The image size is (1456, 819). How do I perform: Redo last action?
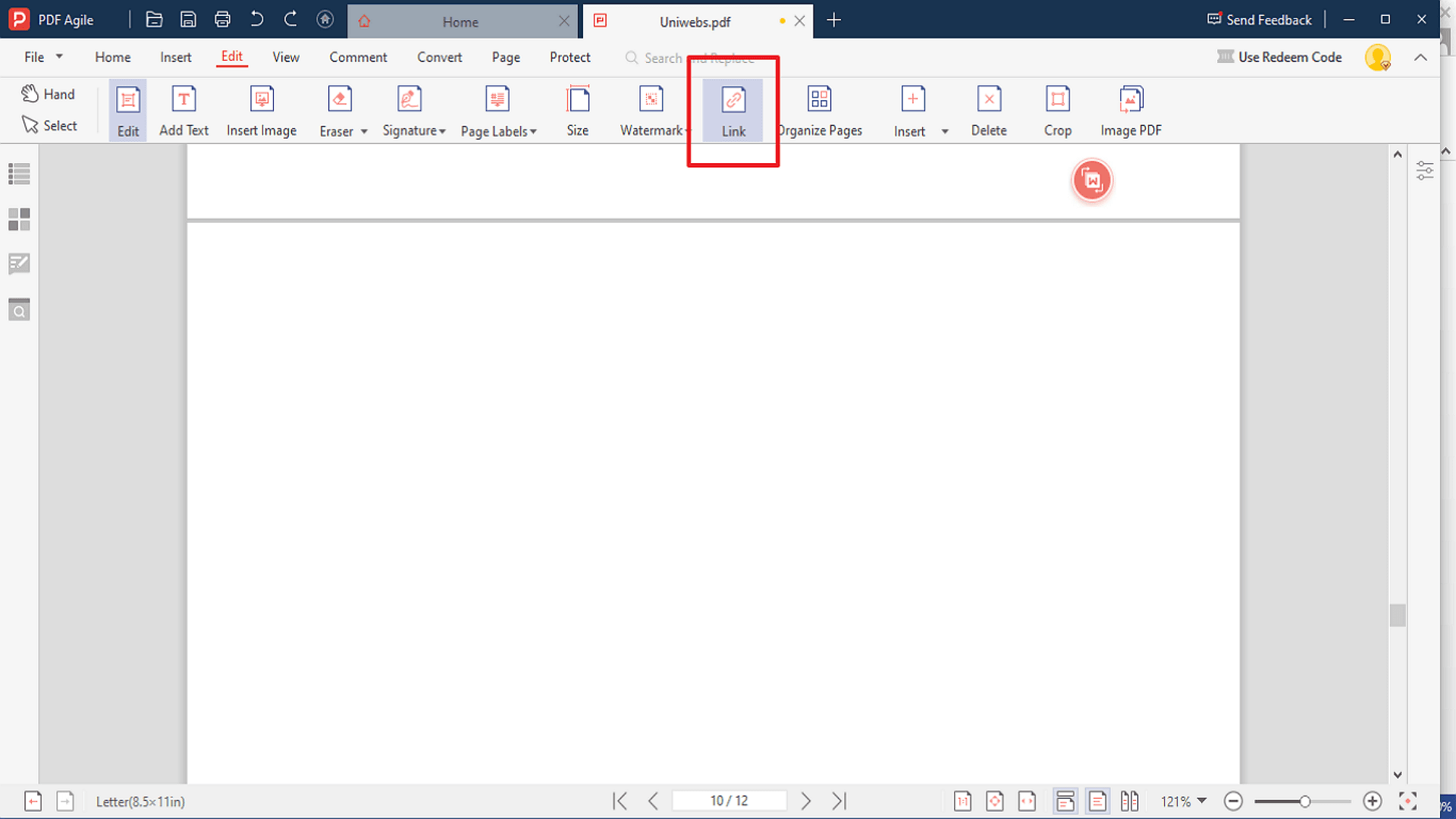pos(290,20)
